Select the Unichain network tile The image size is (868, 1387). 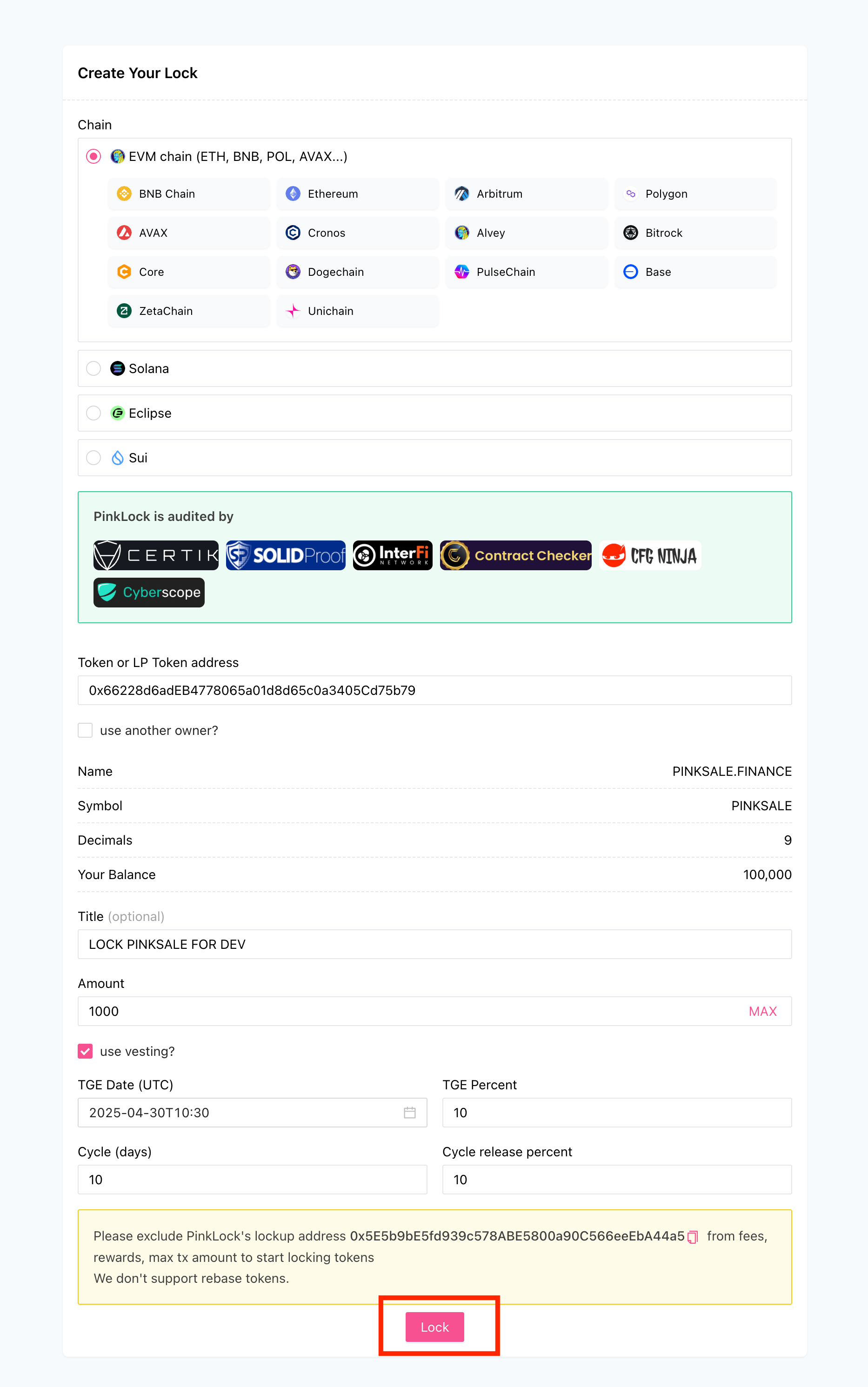click(x=358, y=311)
